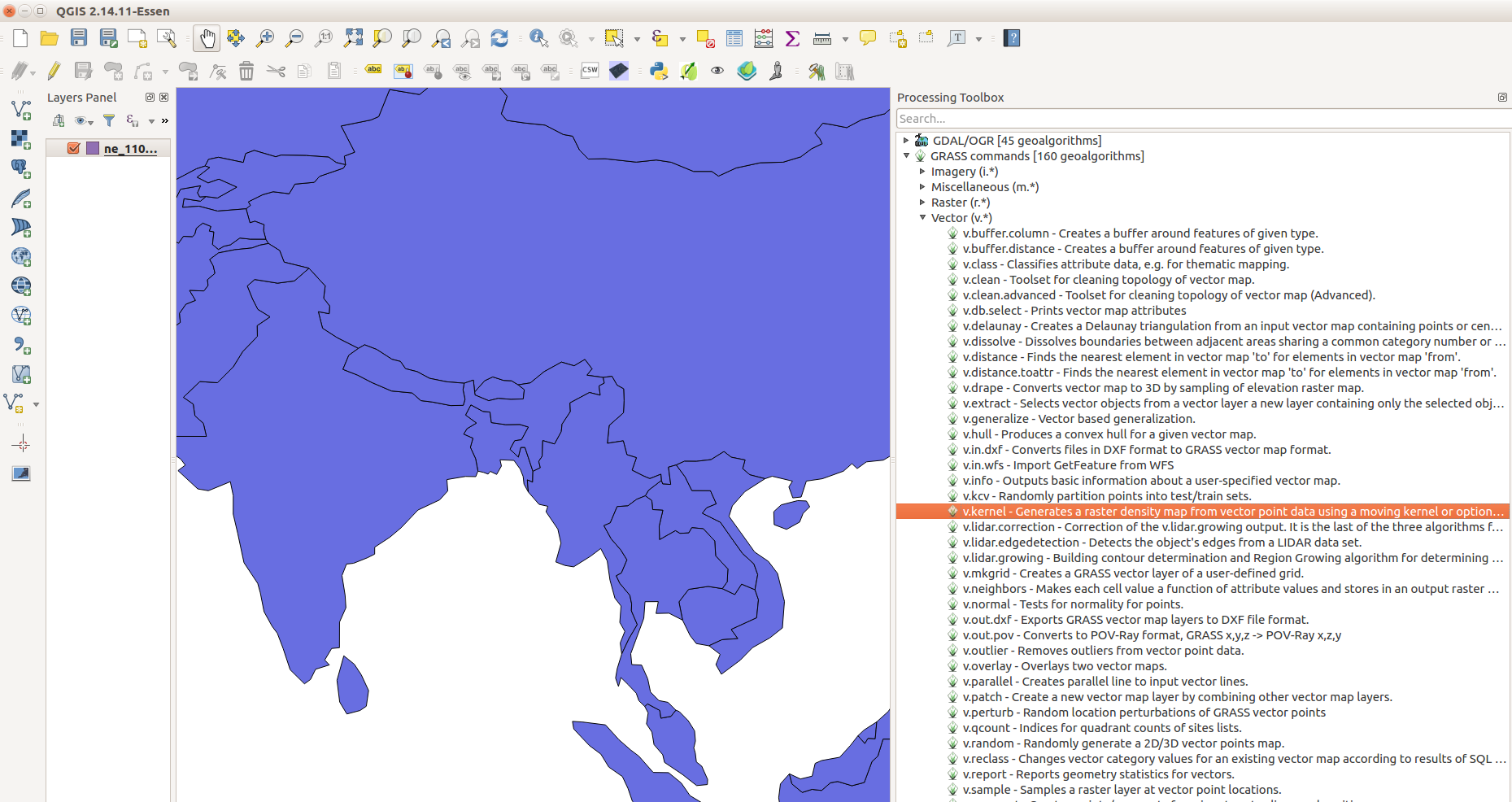Open the Field Calculator abacus icon
Screen dimensions: 1512x802
coord(764,38)
